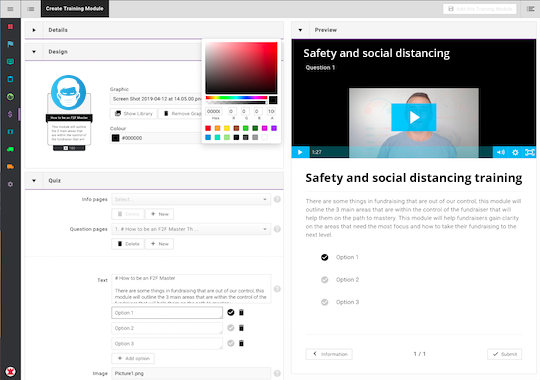Image resolution: width=540 pixels, height=380 pixels.
Task: Click help icon next to Text field
Action: [x=277, y=289]
